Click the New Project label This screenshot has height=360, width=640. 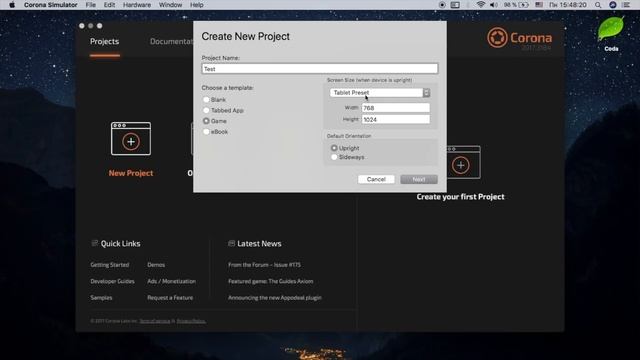pos(131,173)
